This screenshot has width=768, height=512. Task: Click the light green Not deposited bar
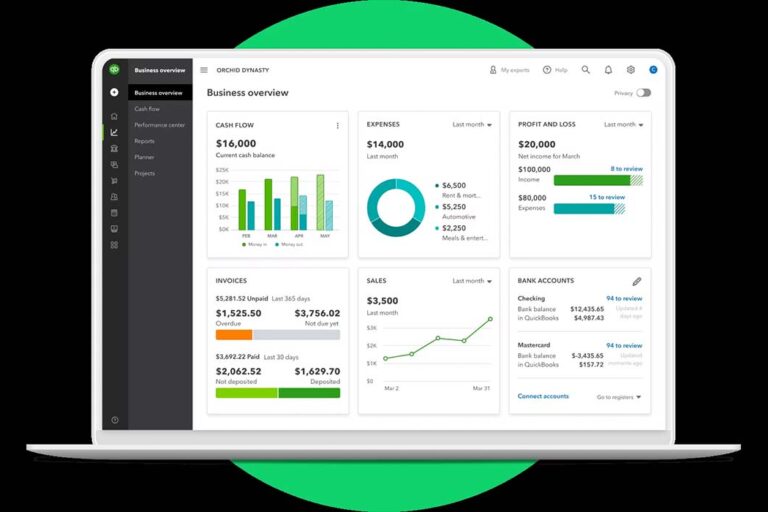pyautogui.click(x=246, y=393)
